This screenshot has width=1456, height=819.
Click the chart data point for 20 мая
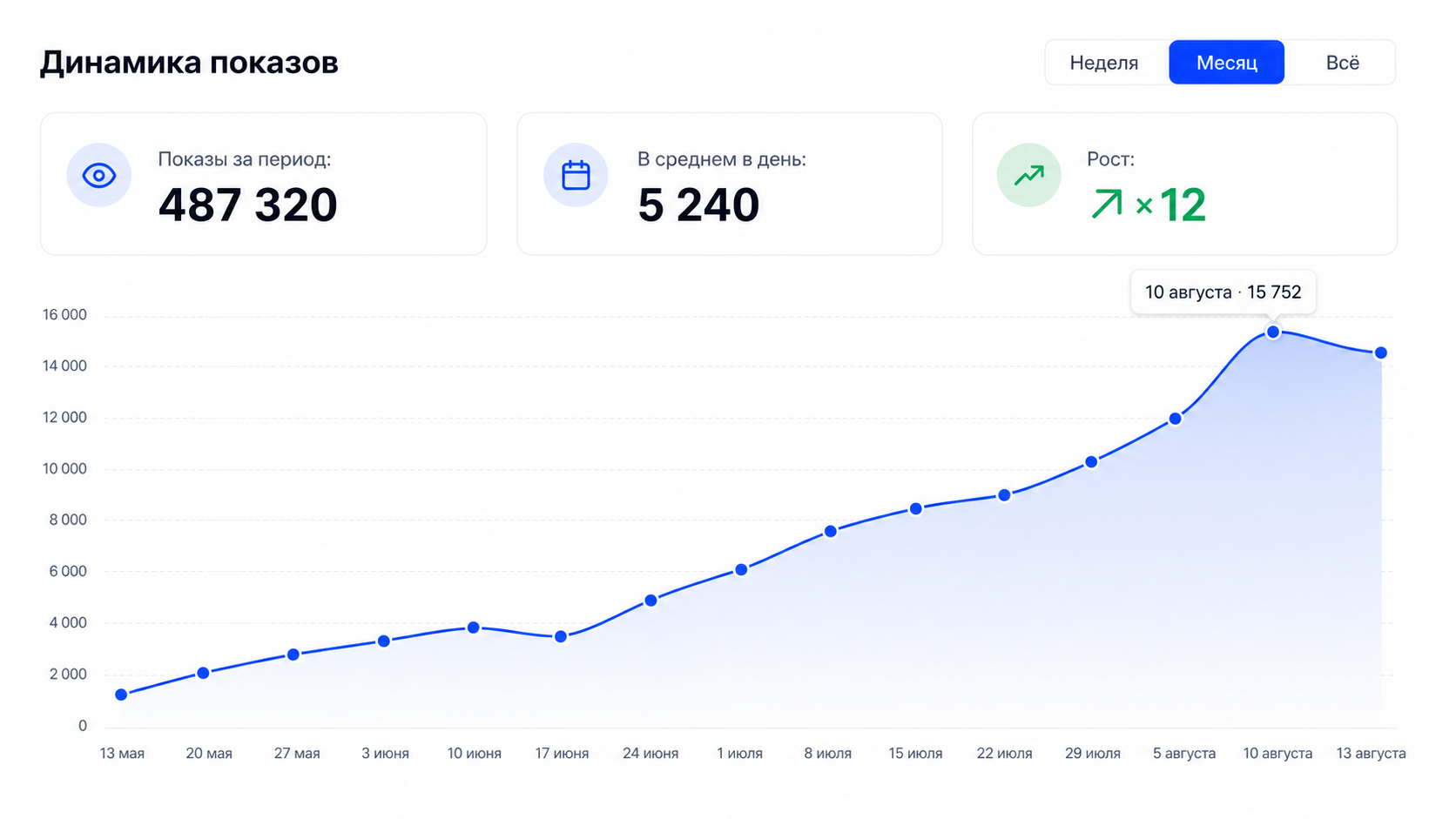click(x=203, y=673)
